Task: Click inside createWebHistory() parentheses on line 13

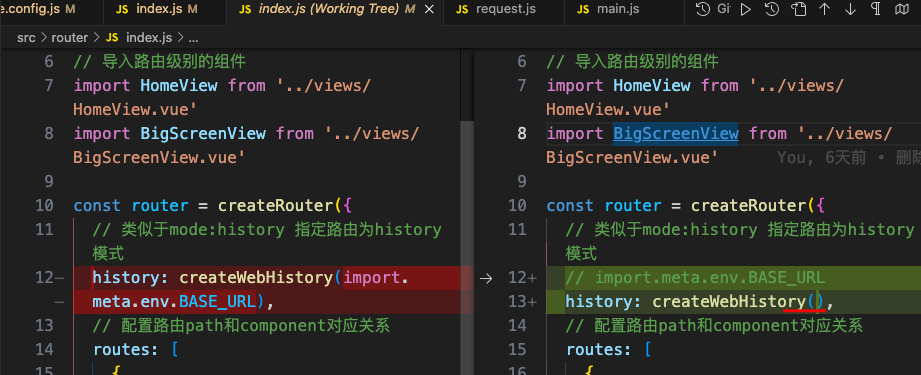Action: [817, 302]
